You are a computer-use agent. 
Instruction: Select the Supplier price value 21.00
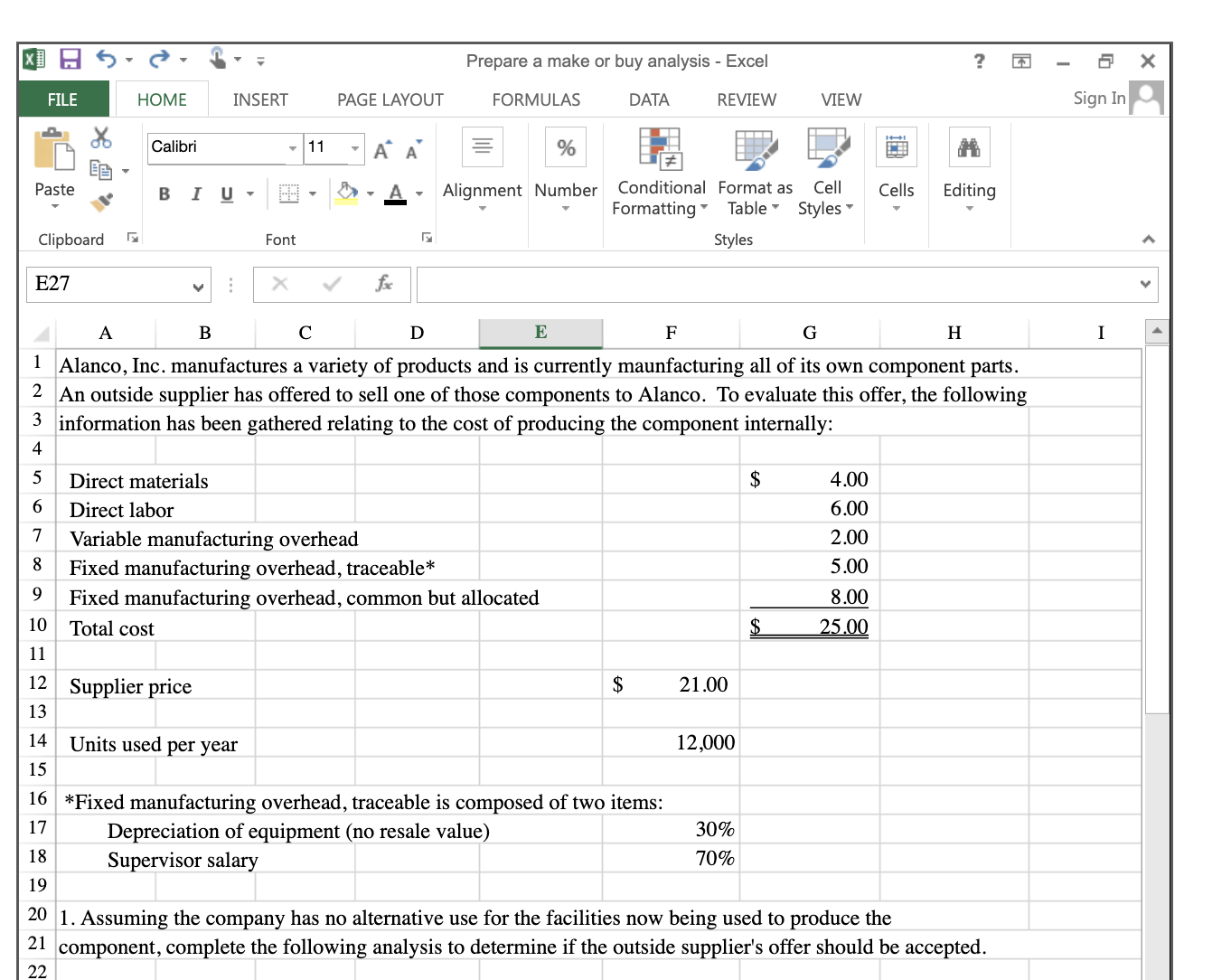point(672,684)
